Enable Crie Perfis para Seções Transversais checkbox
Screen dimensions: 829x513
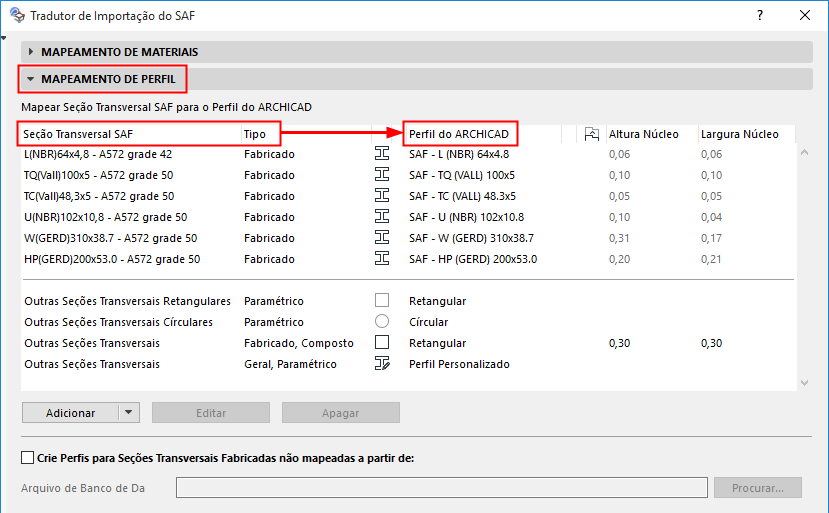tap(28, 458)
